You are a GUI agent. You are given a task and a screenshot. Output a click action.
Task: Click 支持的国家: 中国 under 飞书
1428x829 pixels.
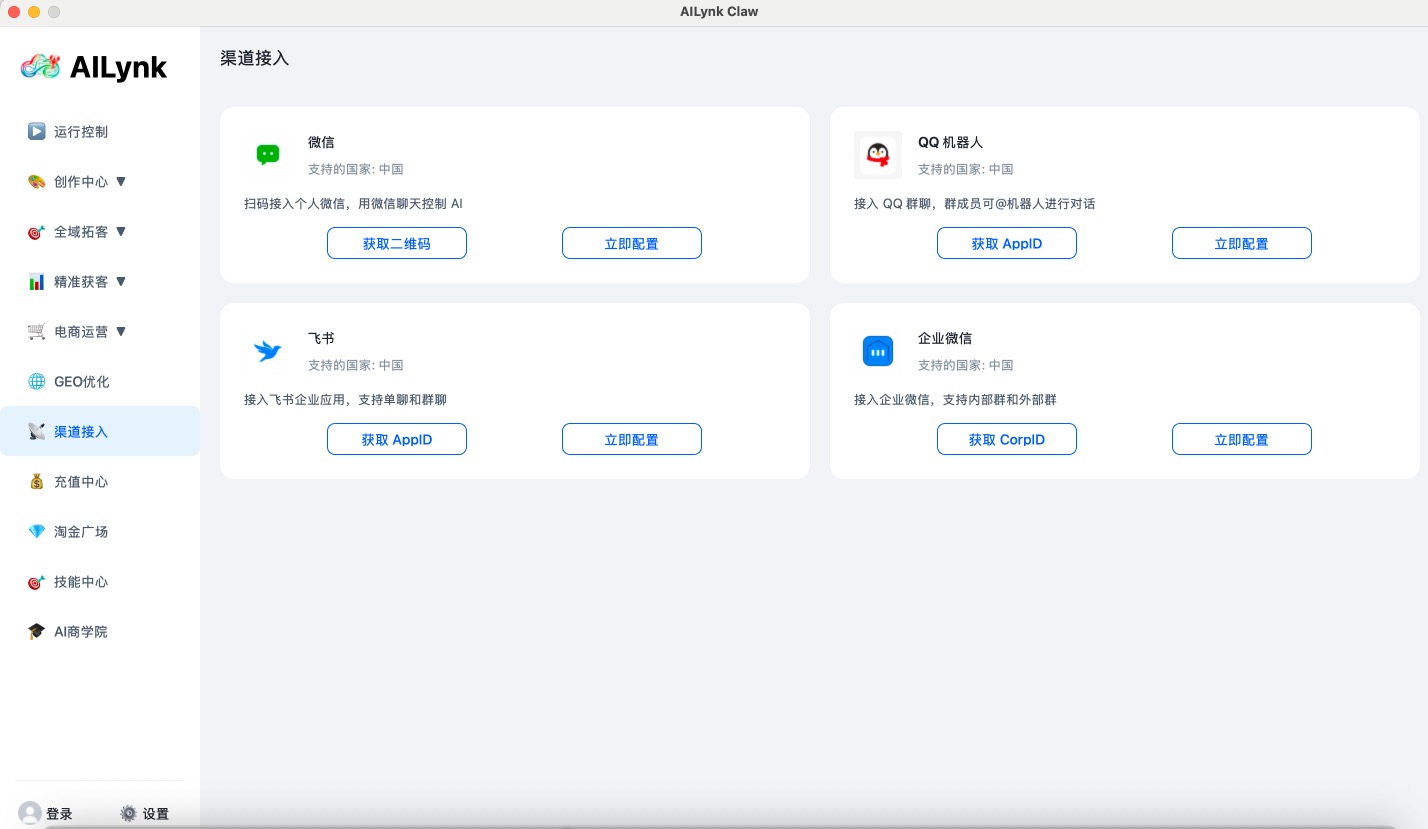(356, 365)
